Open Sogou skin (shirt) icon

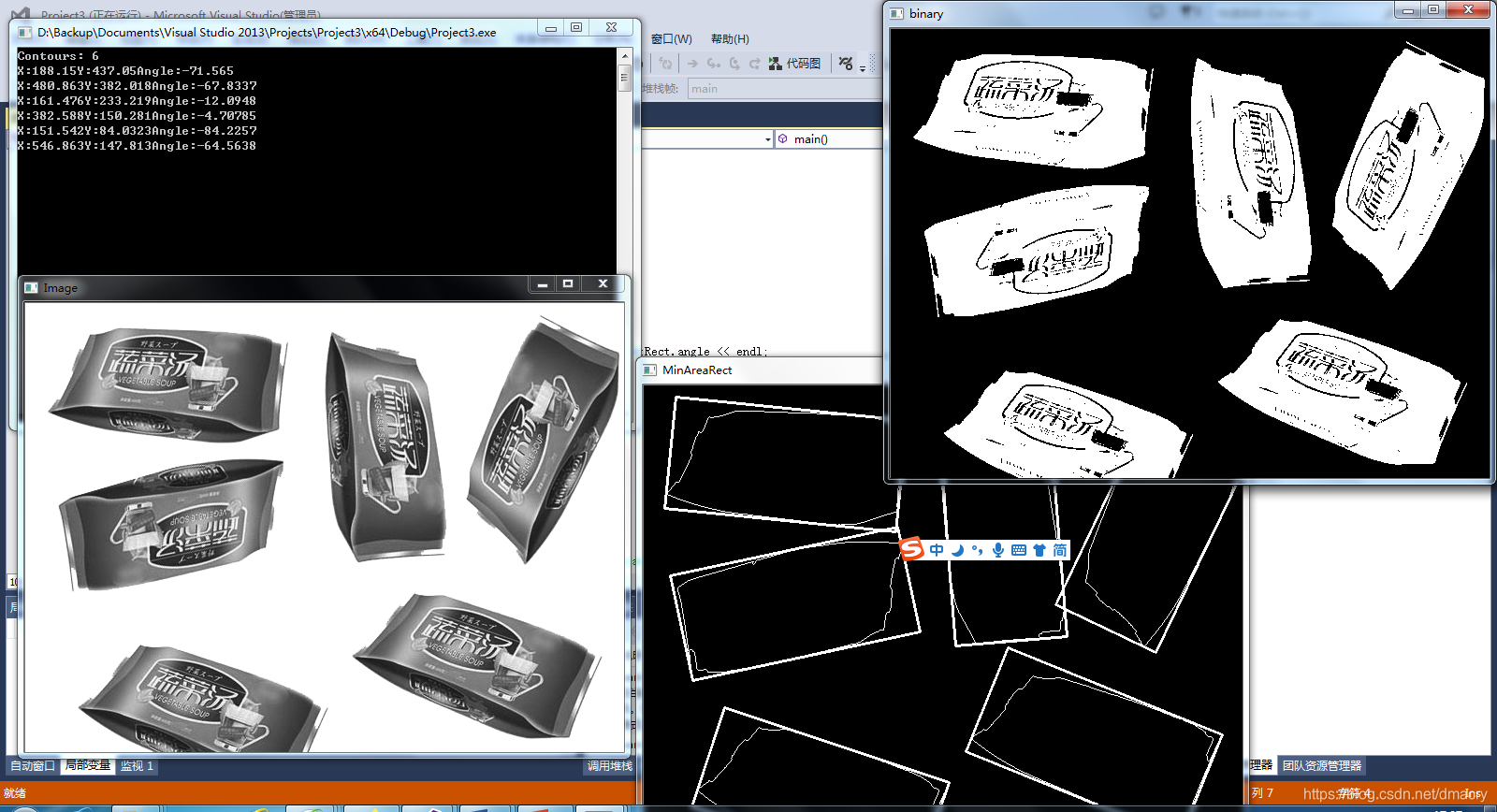(1039, 550)
